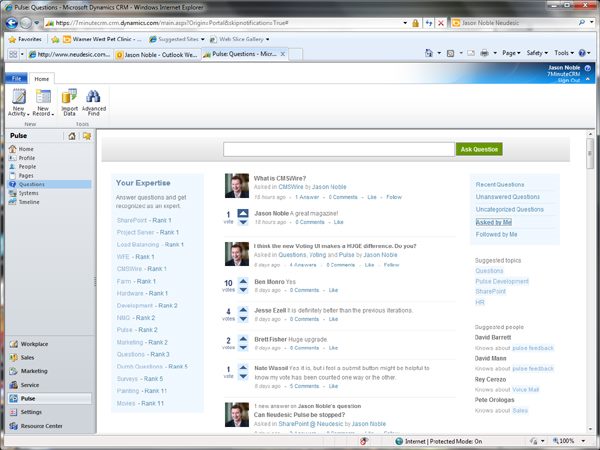Show Uncategorized Questions link
The height and width of the screenshot is (450, 600).
click(x=510, y=209)
